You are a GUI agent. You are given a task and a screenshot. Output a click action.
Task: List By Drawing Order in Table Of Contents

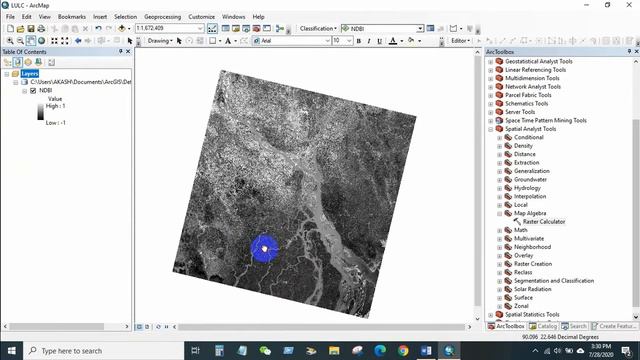pos(7,62)
